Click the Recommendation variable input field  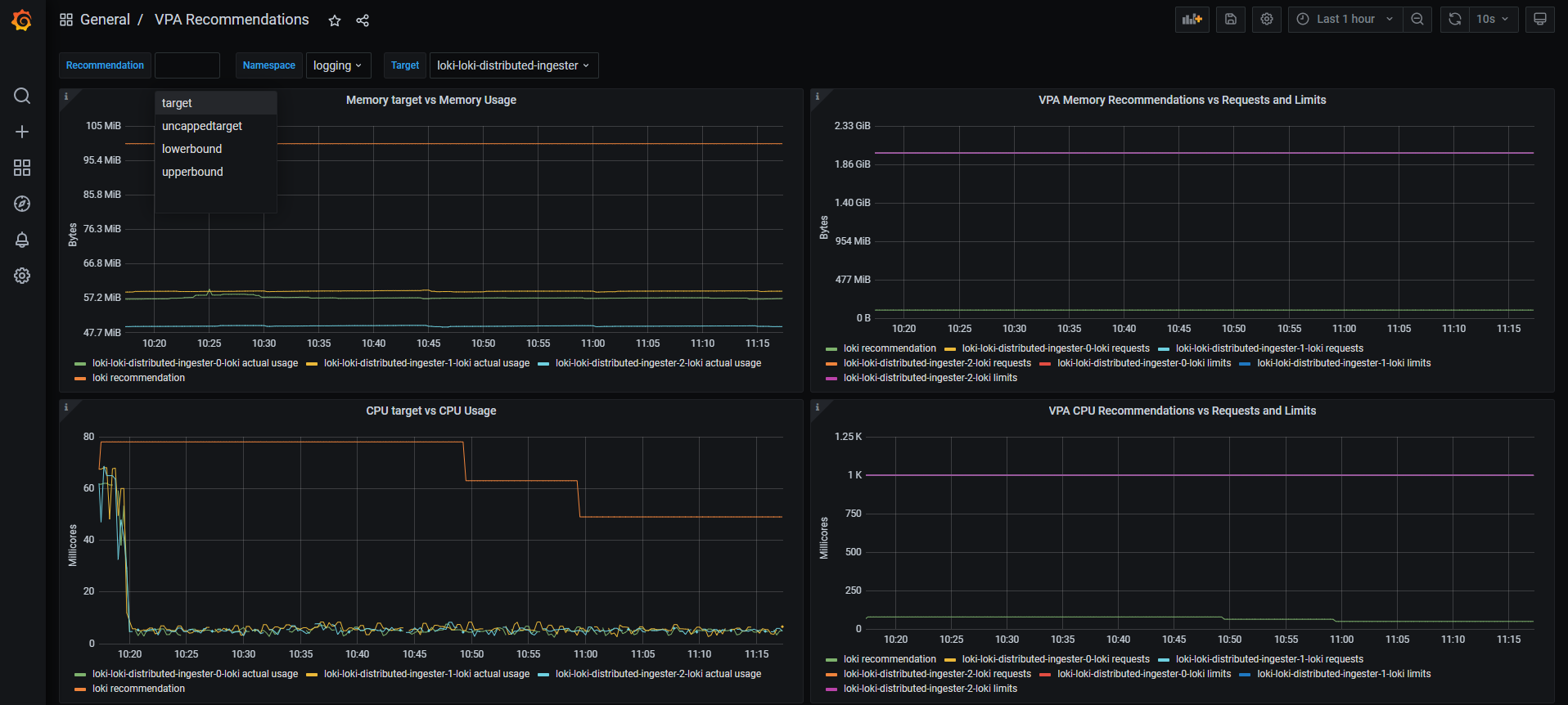point(187,65)
